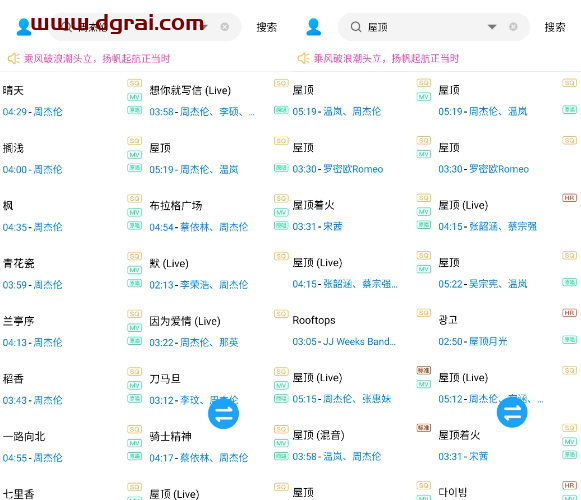Tap blue swap floating button beside 刀马旦

point(223,414)
